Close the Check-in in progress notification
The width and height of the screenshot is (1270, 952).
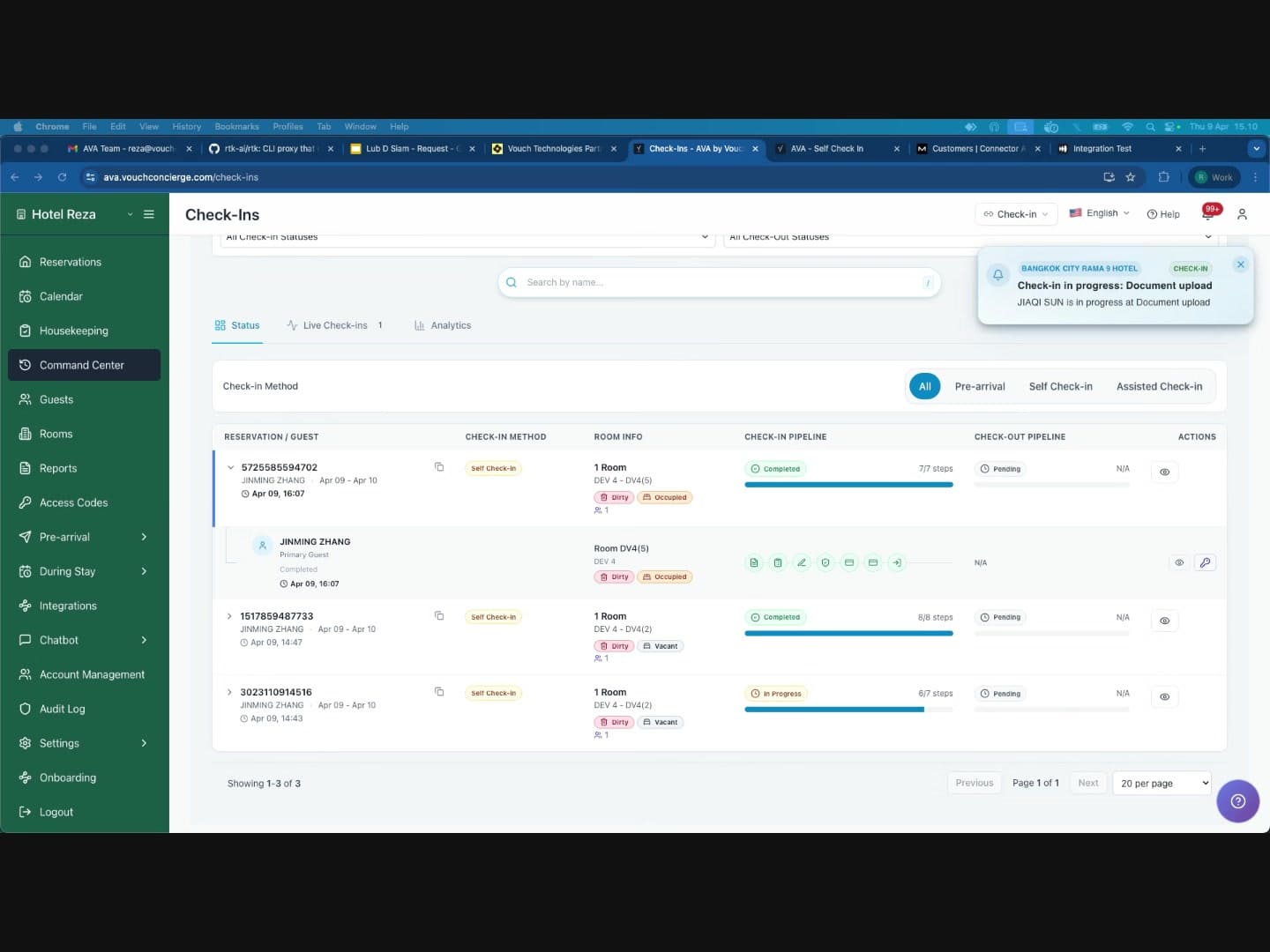(x=1240, y=264)
